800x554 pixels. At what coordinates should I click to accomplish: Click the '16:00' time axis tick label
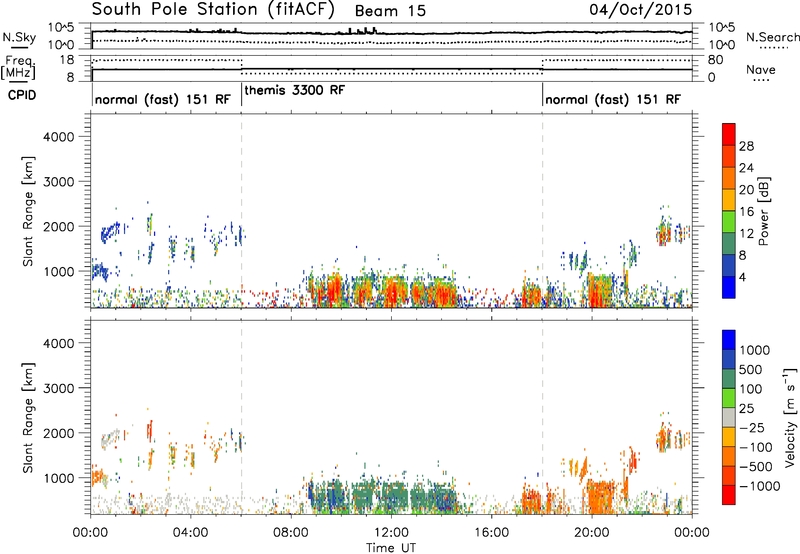click(x=491, y=533)
